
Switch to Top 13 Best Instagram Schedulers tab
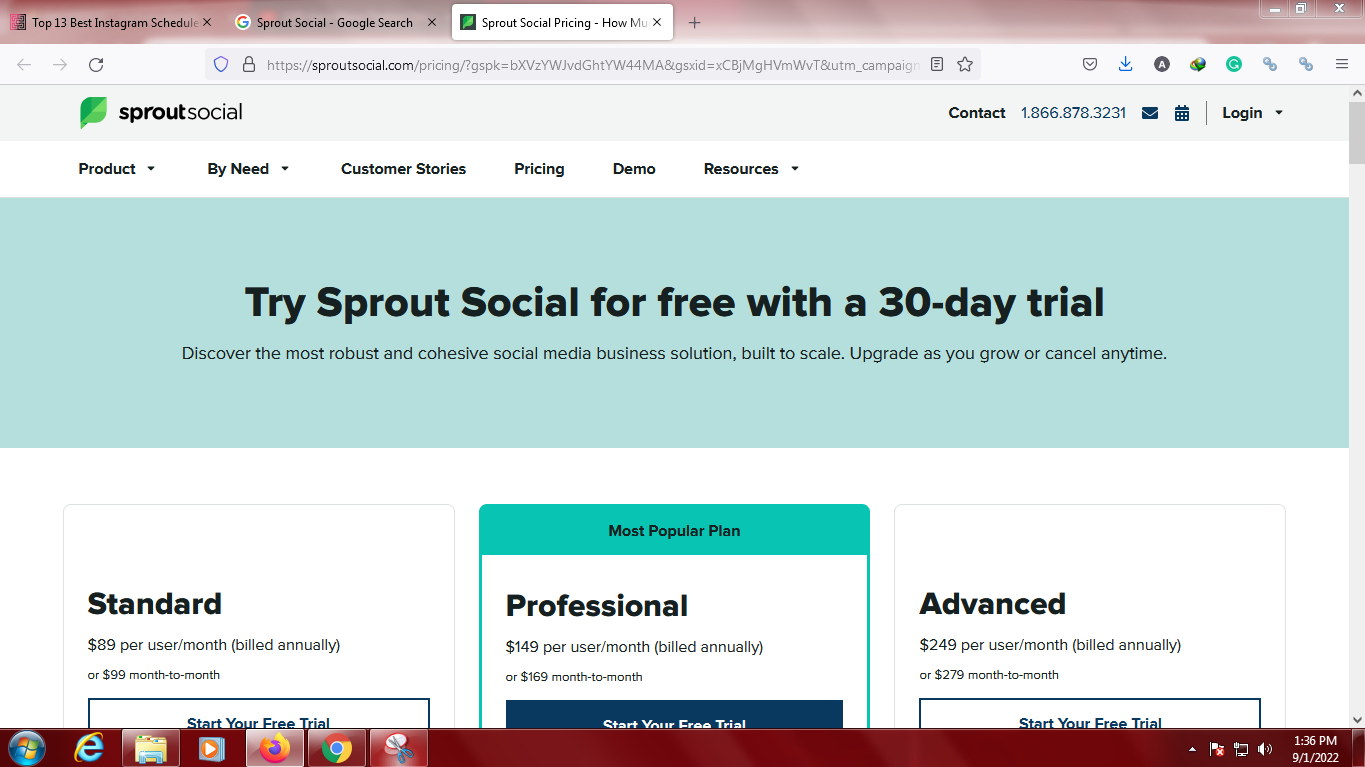pyautogui.click(x=110, y=22)
